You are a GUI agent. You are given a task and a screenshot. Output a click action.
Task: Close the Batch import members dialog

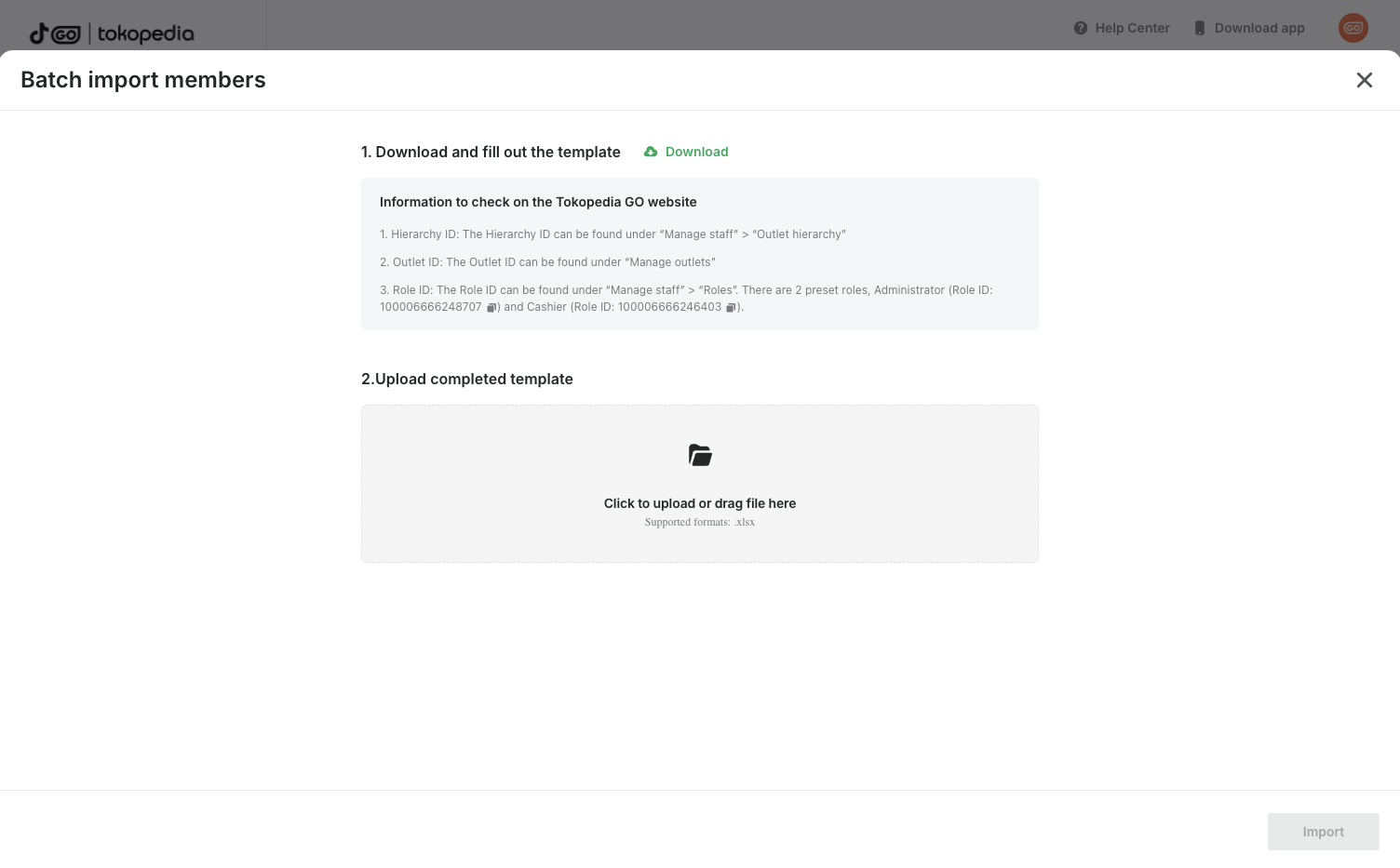point(1364,80)
